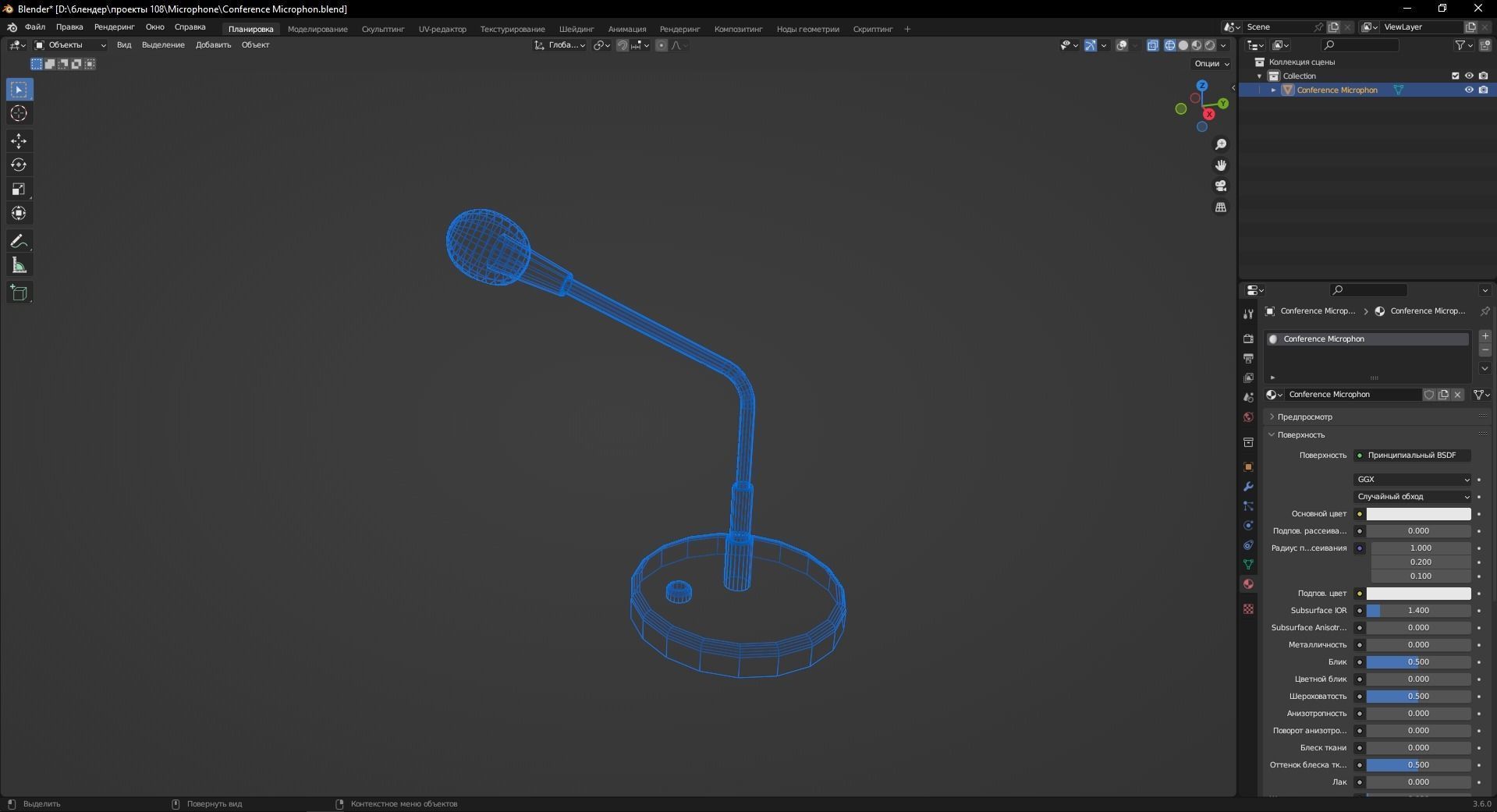Image resolution: width=1497 pixels, height=812 pixels.
Task: Click the outliner search field
Action: point(1361,45)
